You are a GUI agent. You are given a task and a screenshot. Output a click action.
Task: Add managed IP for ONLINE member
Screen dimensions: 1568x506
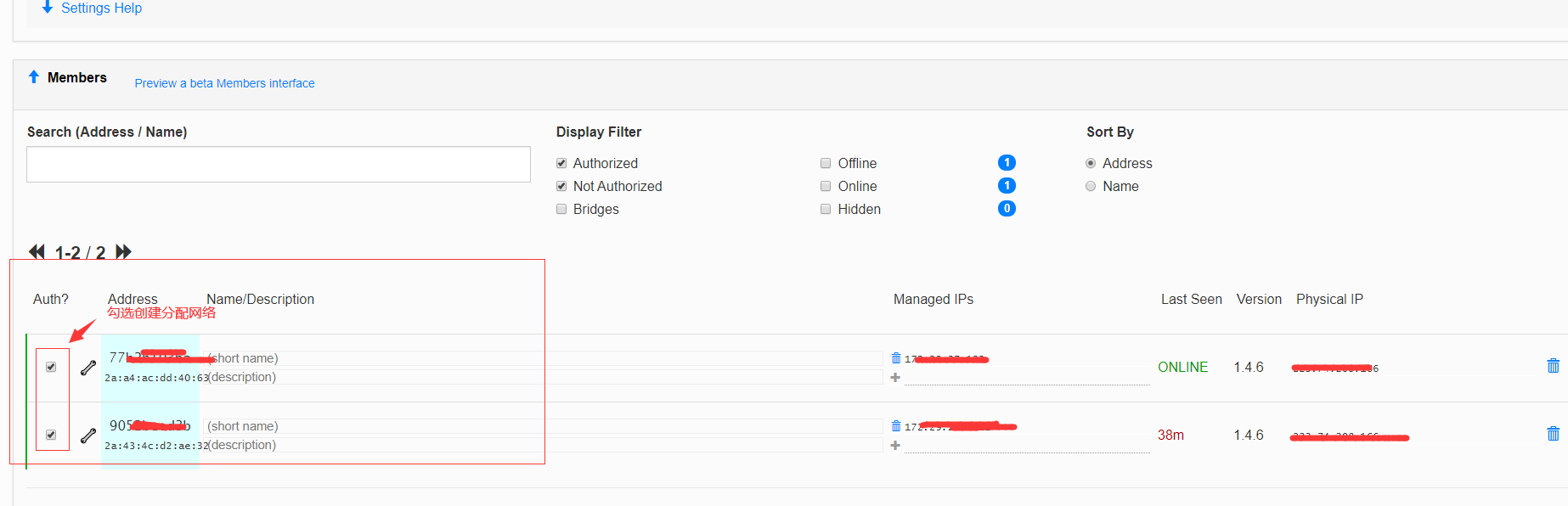point(895,378)
